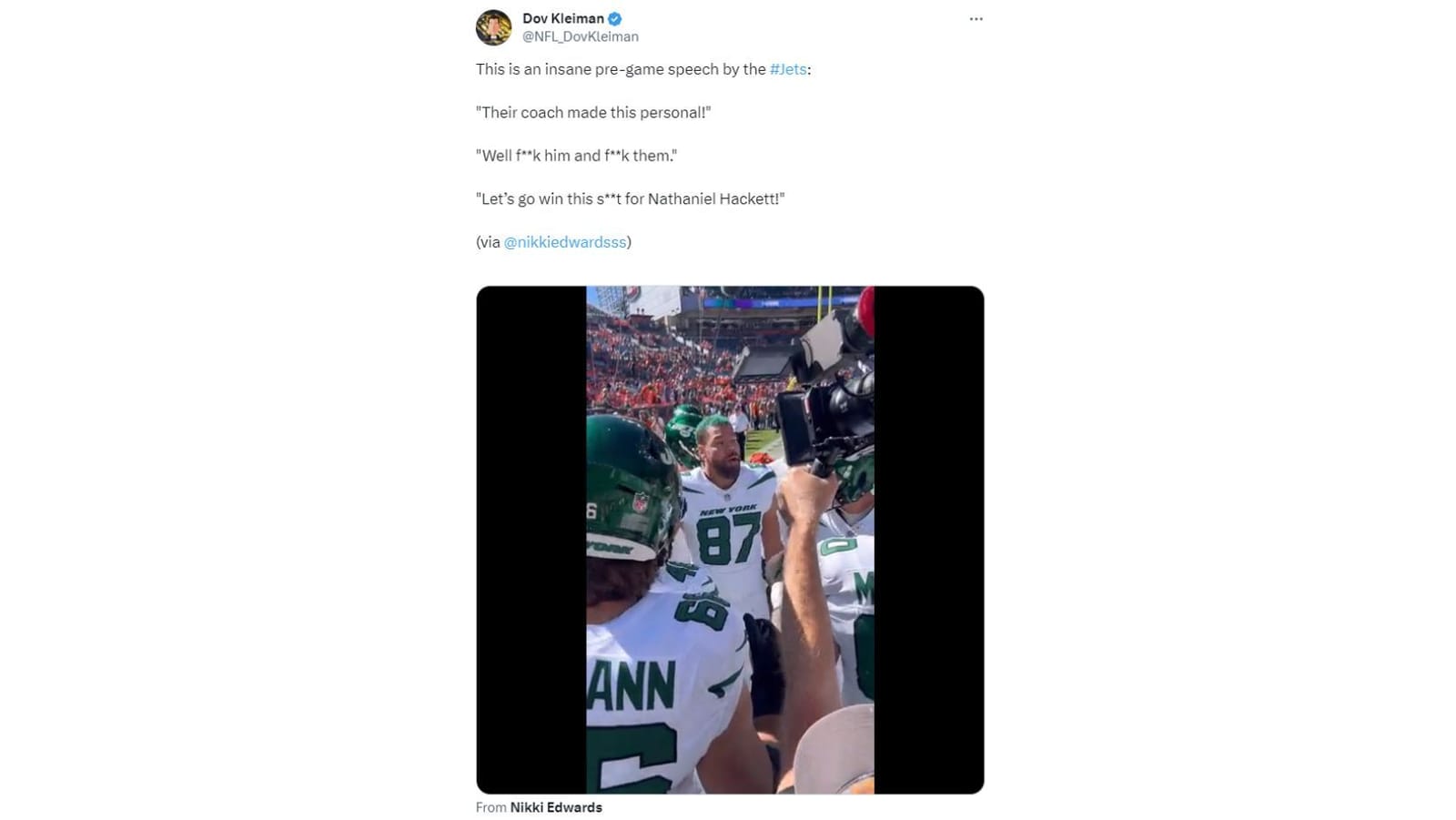
Task: Click the blue verified badge icon
Action: [x=617, y=16]
